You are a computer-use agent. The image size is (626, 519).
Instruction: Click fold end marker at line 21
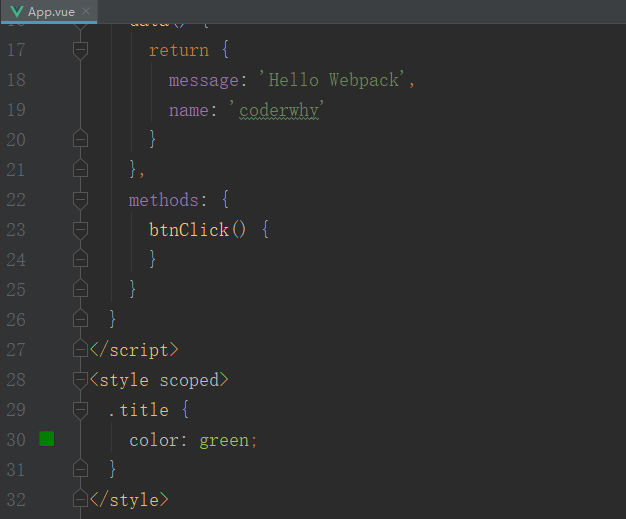[80, 168]
